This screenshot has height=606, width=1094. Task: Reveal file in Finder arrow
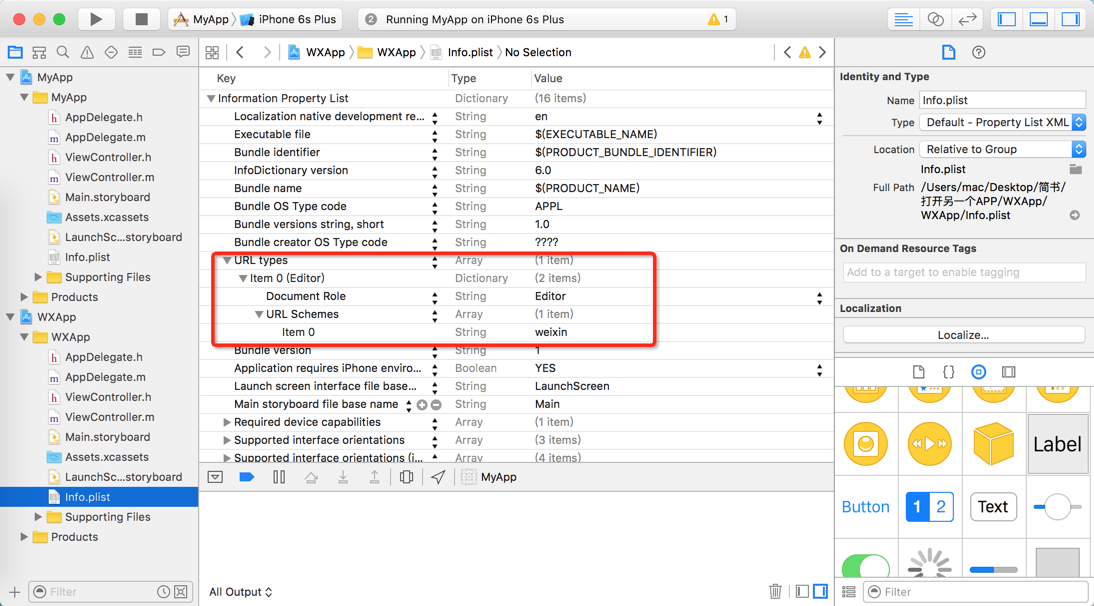1074,215
